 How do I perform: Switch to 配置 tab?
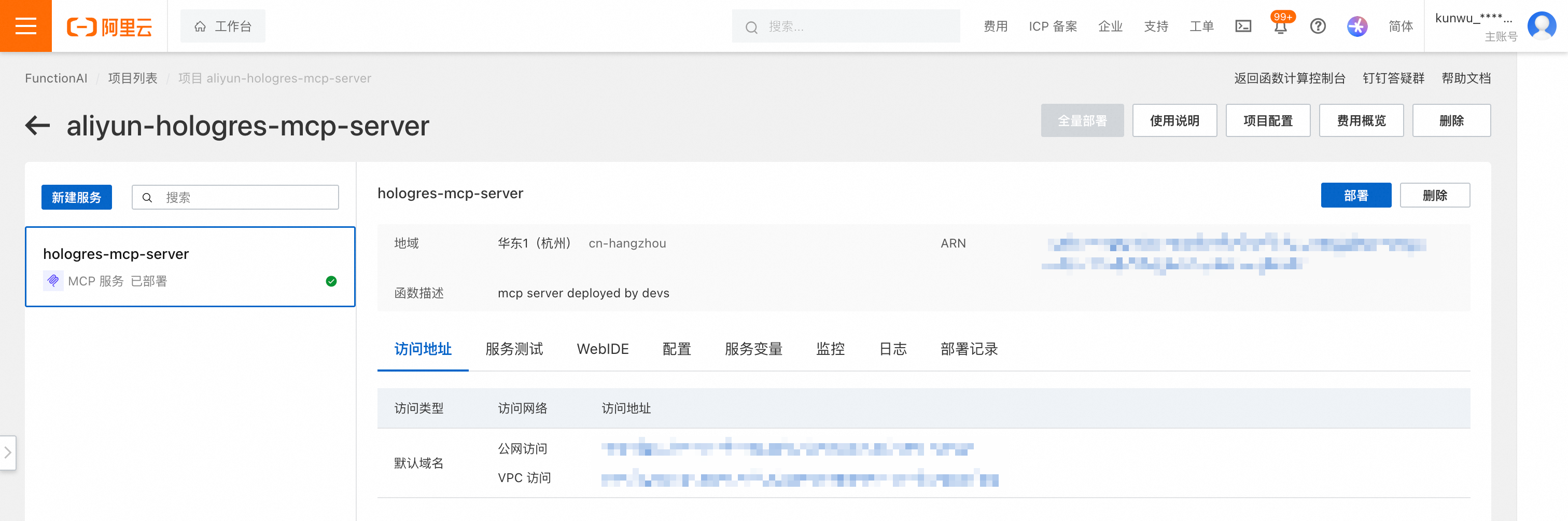point(676,349)
